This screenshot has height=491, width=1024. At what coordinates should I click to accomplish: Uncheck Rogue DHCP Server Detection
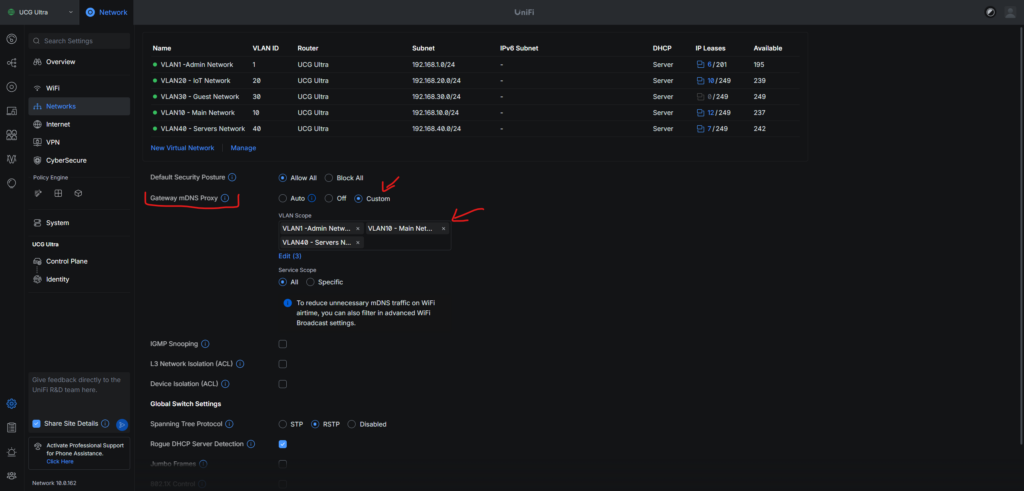282,443
